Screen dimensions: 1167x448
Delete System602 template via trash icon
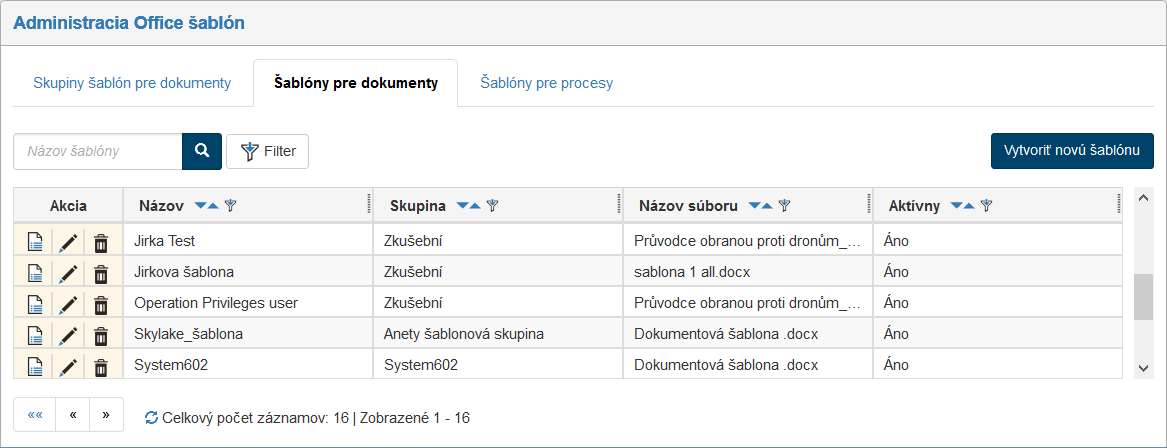coord(101,366)
